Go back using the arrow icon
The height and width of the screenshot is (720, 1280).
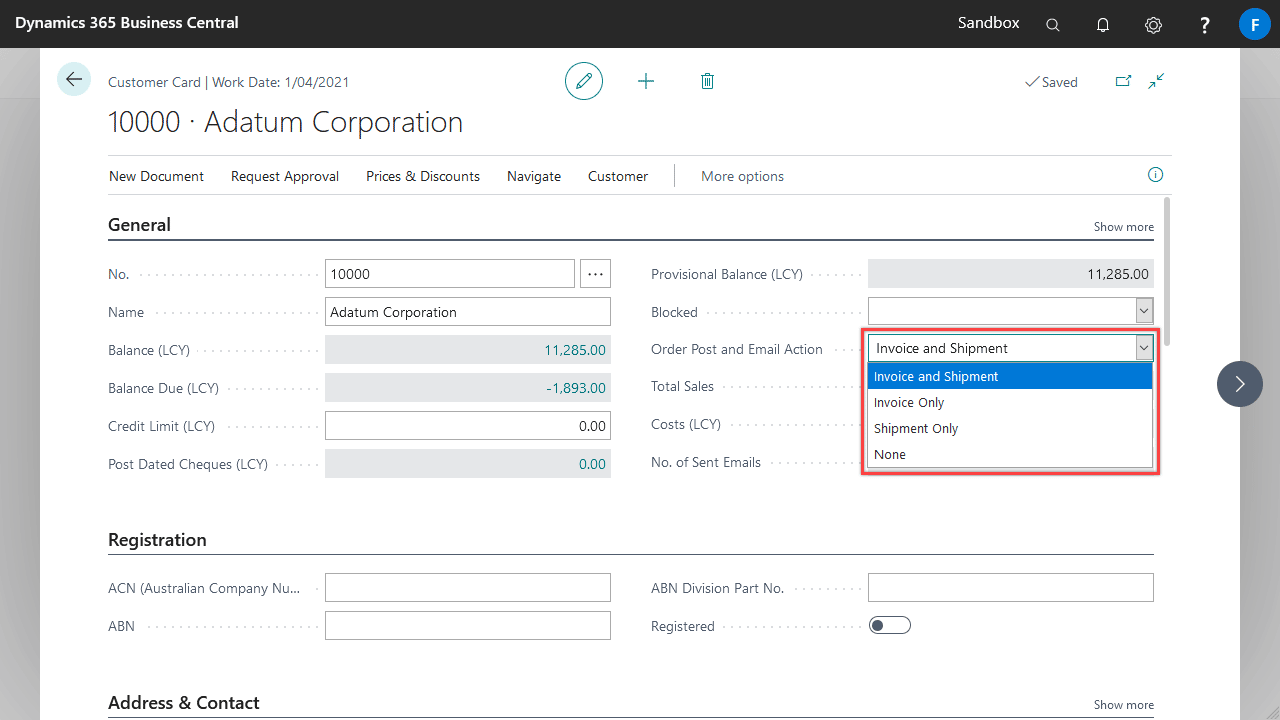point(74,79)
